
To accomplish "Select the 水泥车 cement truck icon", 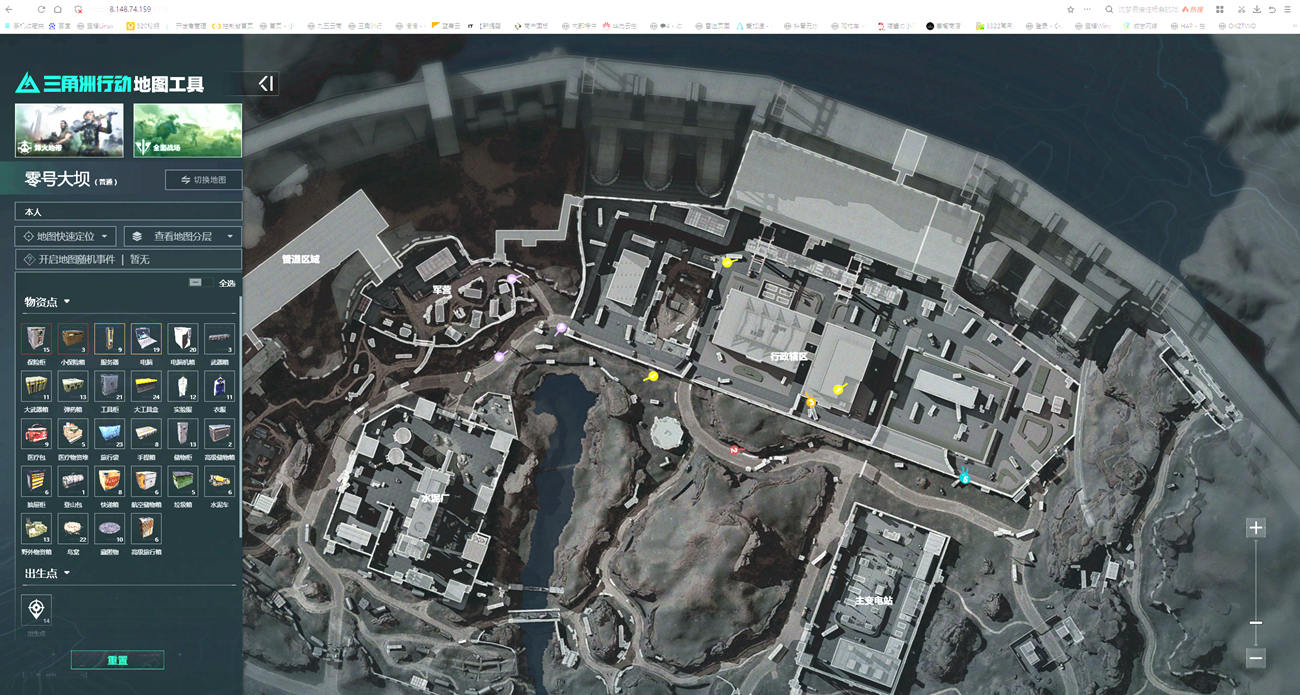I will click(x=219, y=481).
